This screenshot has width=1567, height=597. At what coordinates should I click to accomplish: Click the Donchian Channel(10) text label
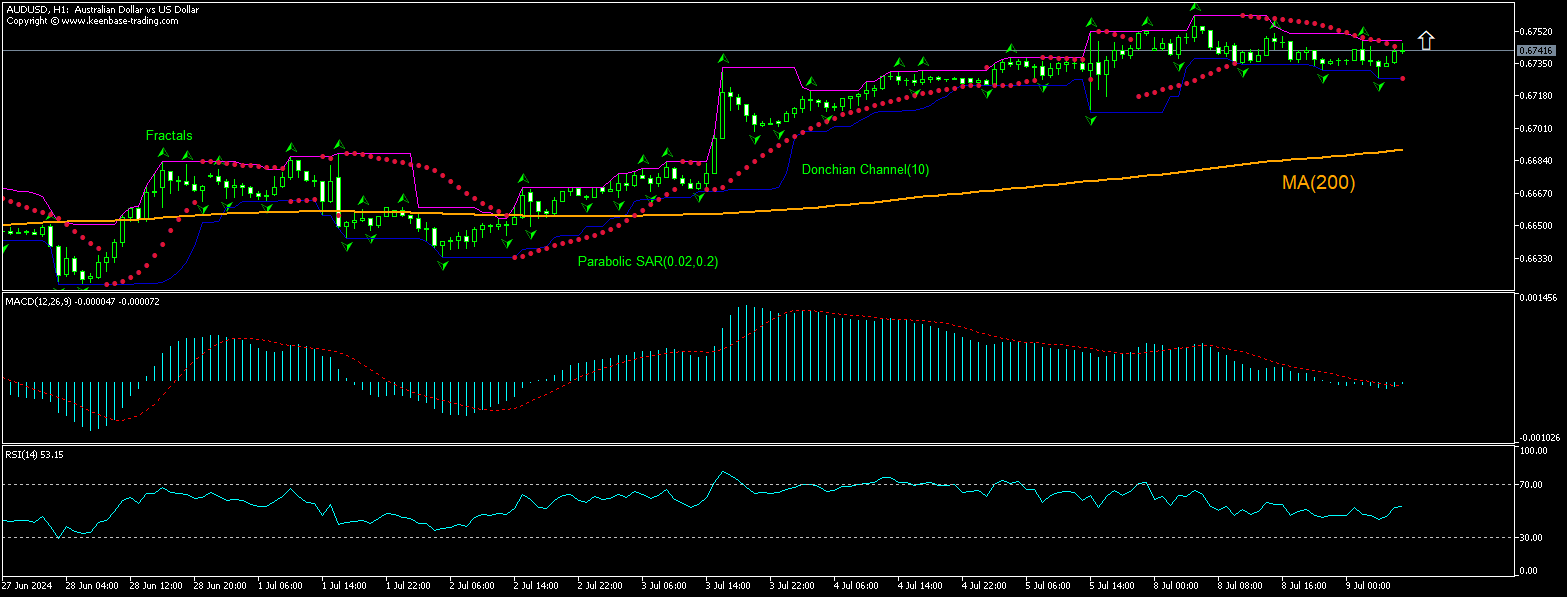(865, 169)
